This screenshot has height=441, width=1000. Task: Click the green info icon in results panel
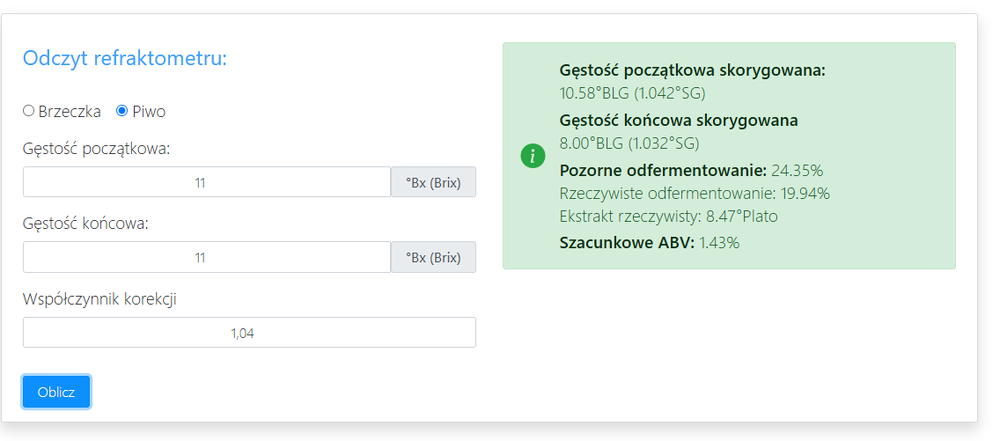coord(535,156)
